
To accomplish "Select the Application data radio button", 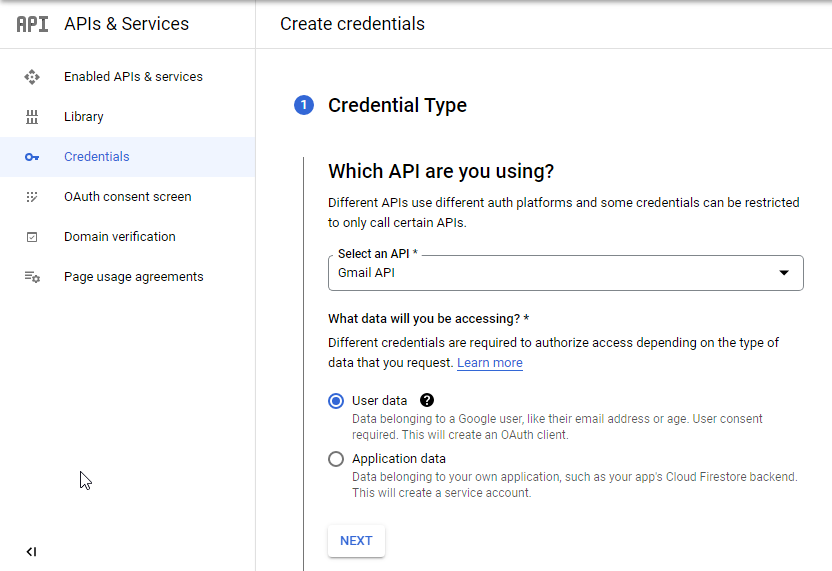I will [336, 458].
